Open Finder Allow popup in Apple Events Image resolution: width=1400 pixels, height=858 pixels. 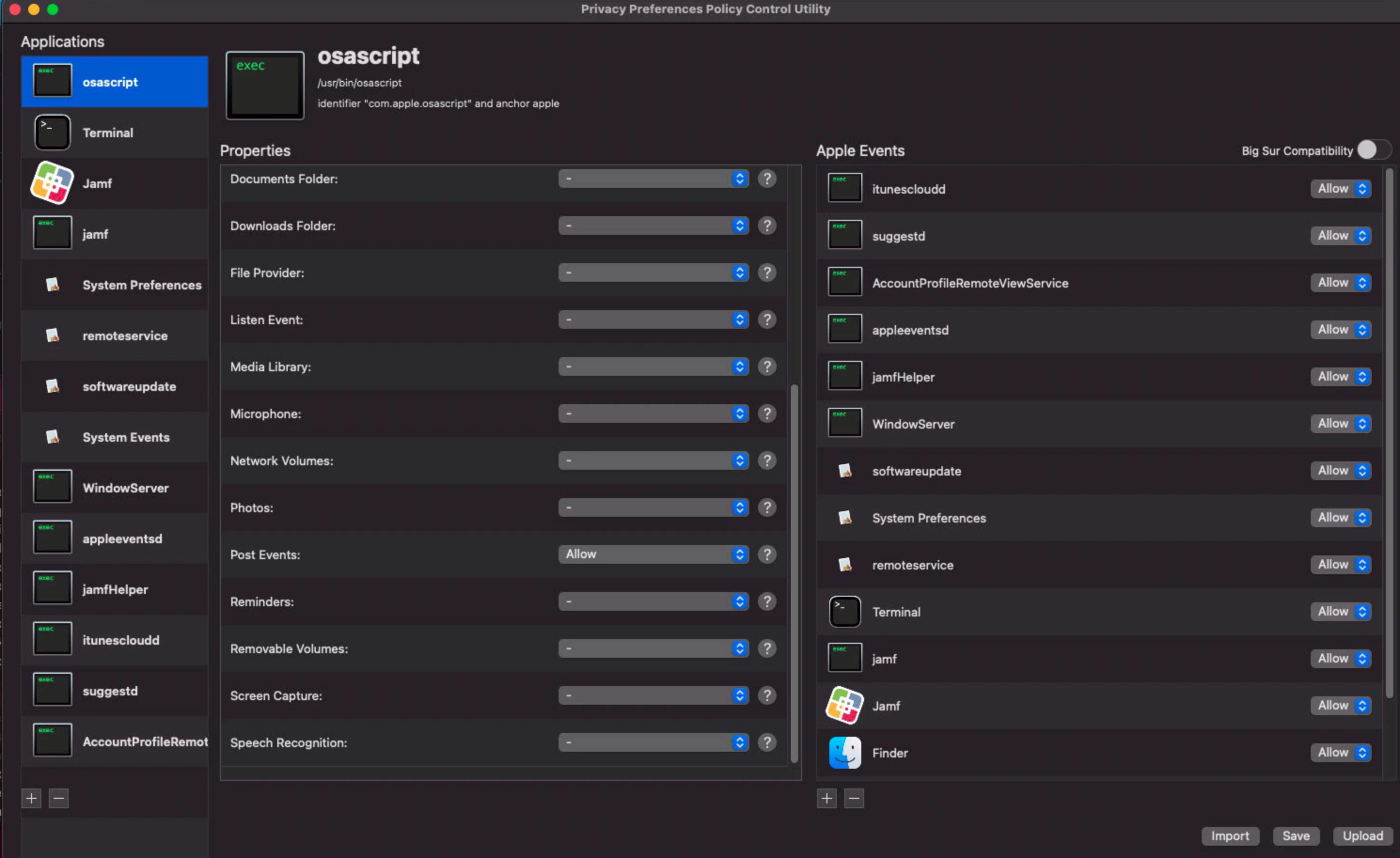coord(1340,752)
